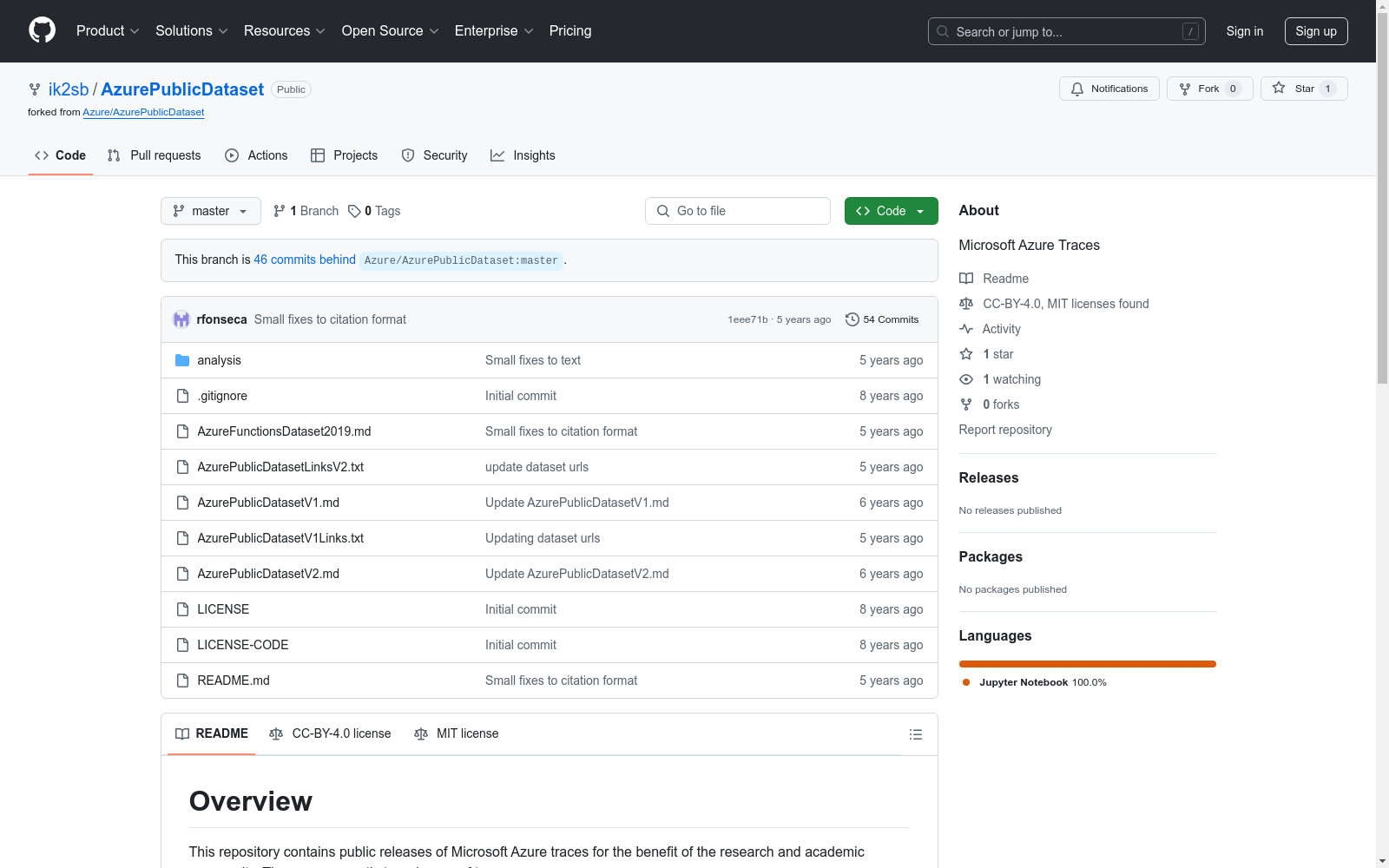This screenshot has width=1389, height=868.
Task: Open the Projects tab
Action: (x=345, y=155)
